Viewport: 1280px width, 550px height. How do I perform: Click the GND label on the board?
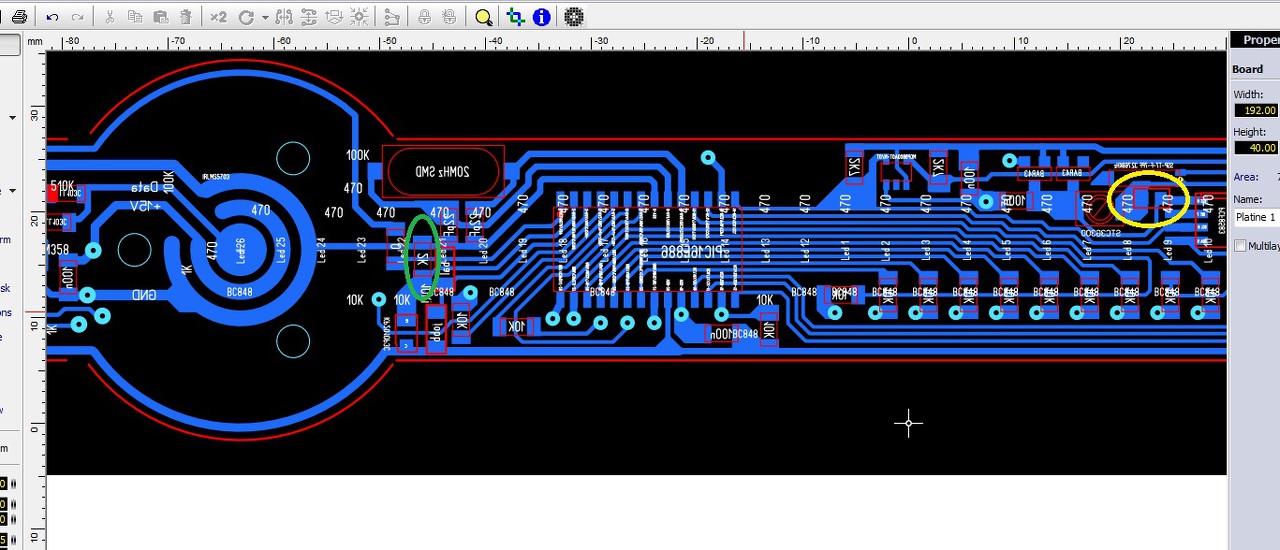(144, 295)
